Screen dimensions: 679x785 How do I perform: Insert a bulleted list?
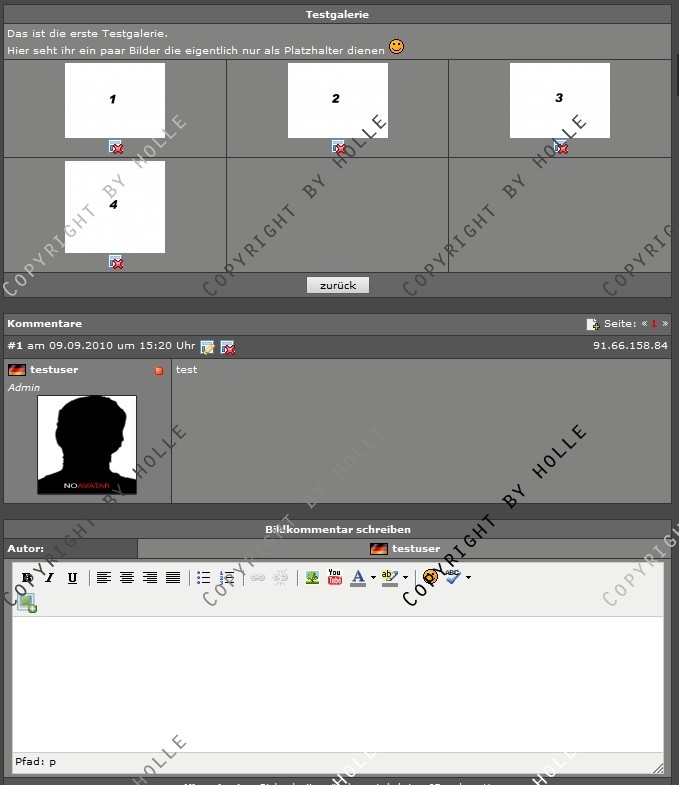click(204, 578)
